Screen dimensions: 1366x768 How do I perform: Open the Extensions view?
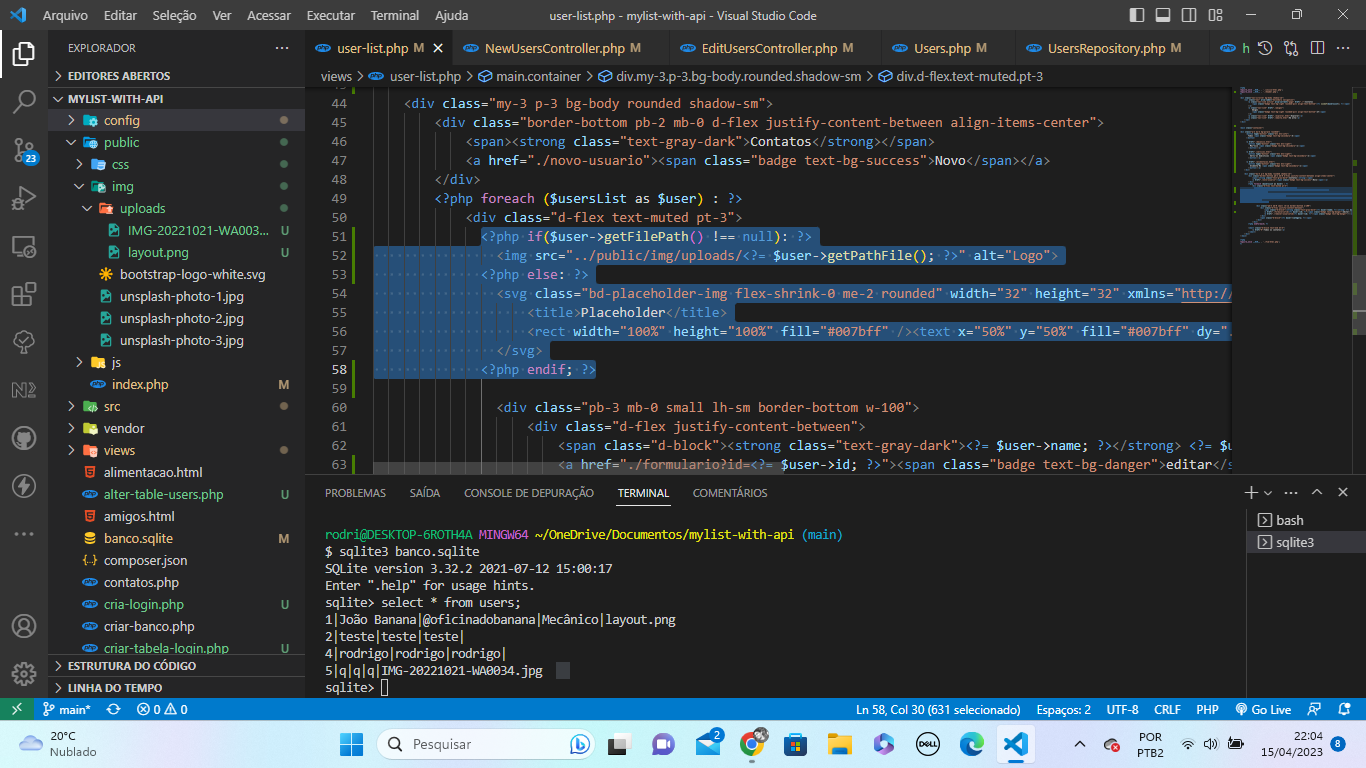coord(24,294)
